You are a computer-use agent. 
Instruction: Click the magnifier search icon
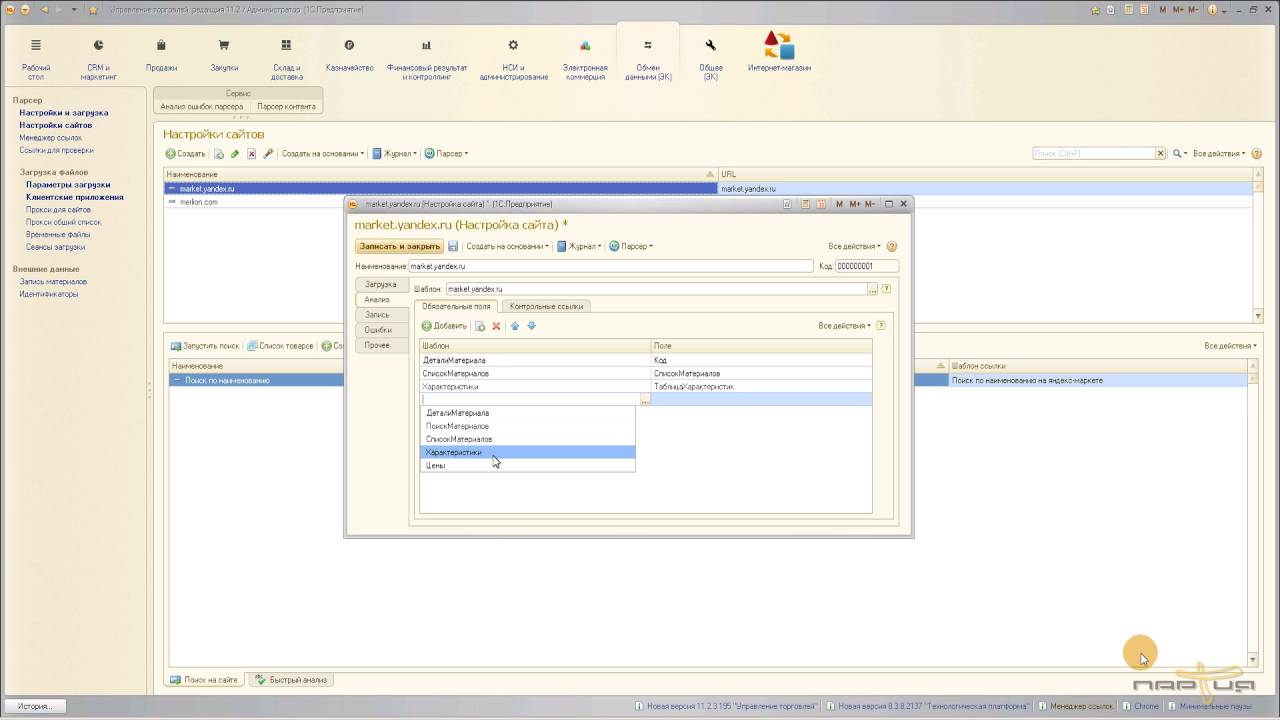click(x=1178, y=154)
